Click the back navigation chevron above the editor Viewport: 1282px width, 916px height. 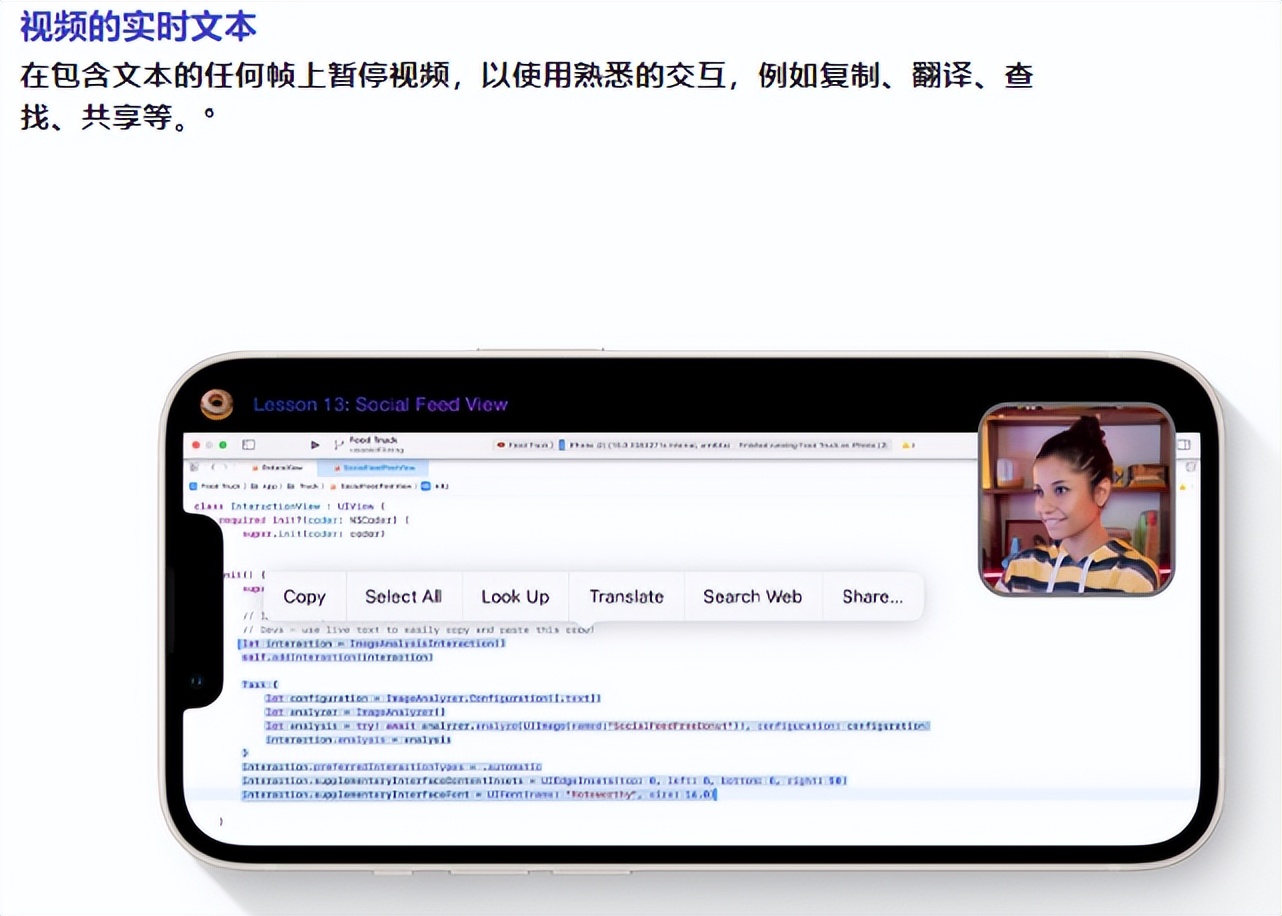(213, 467)
